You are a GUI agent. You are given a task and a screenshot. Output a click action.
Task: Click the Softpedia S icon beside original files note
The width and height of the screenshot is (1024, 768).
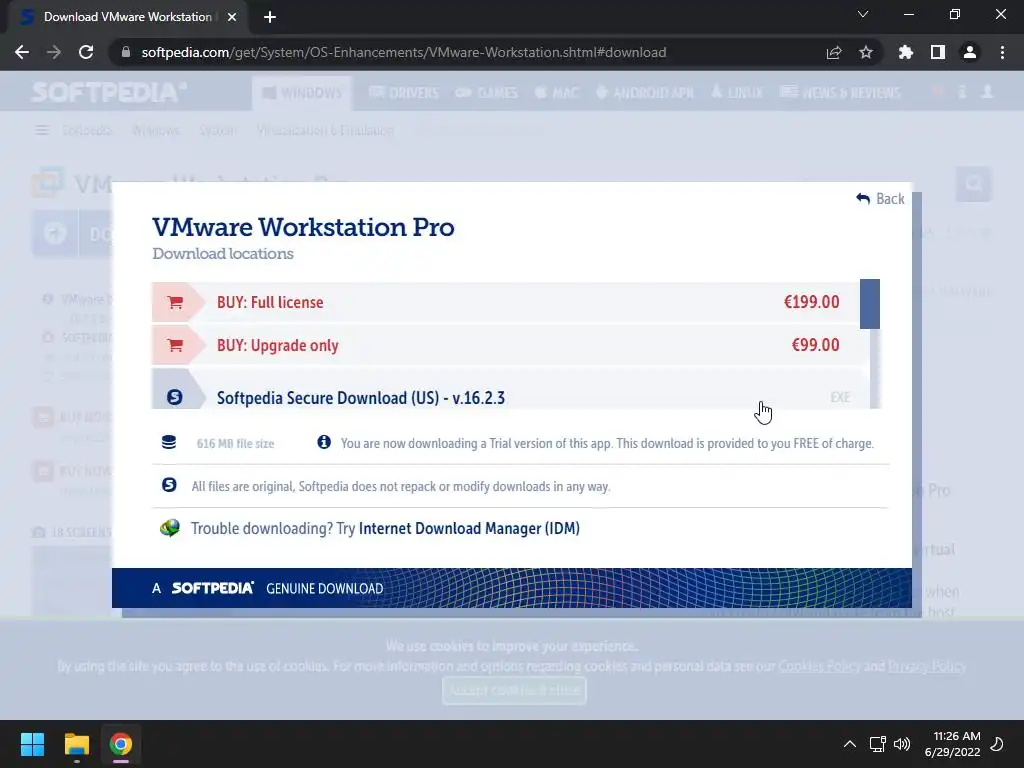[169, 485]
